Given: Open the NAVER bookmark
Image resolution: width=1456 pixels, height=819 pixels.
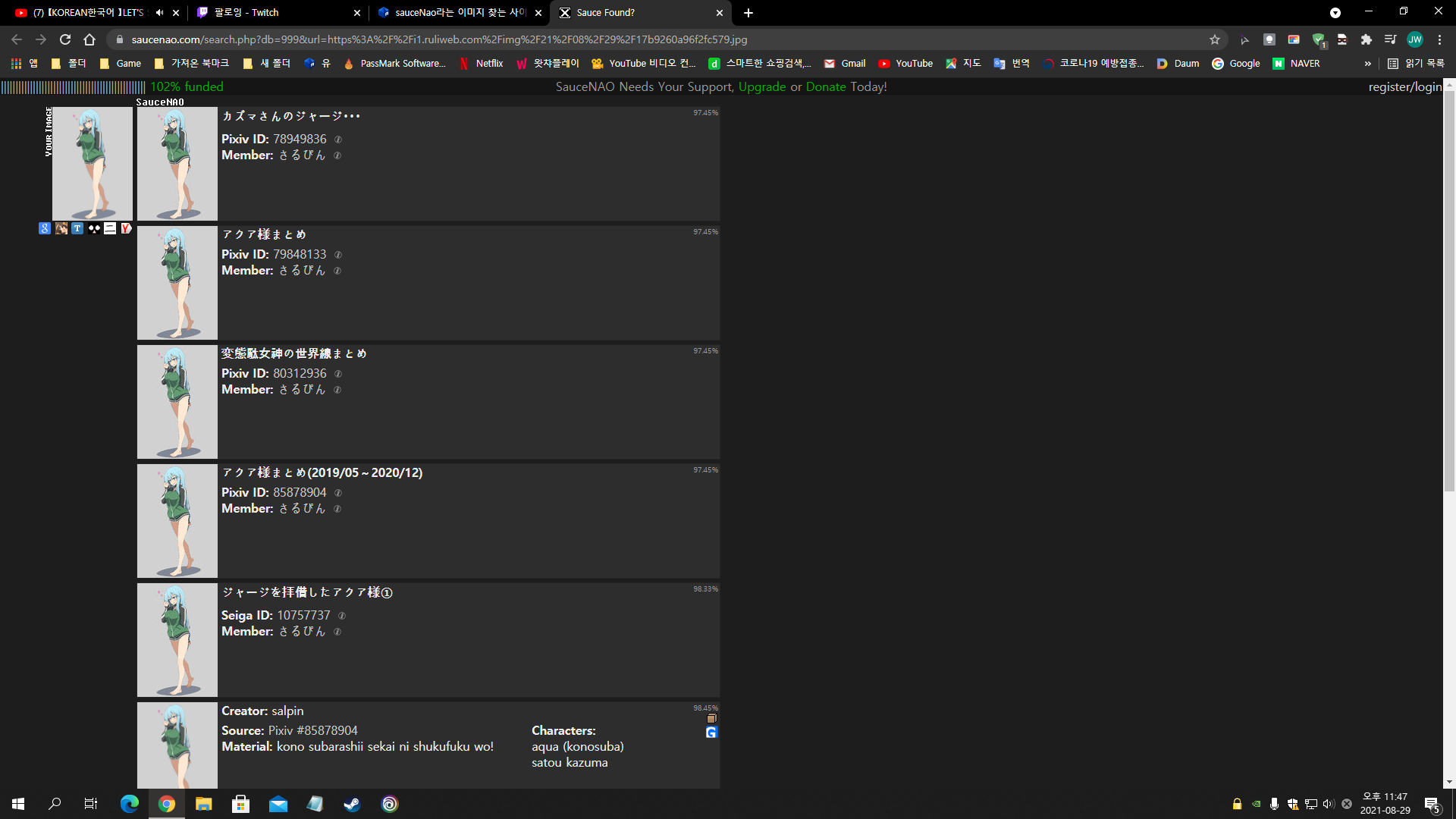Looking at the screenshot, I should pyautogui.click(x=1296, y=64).
